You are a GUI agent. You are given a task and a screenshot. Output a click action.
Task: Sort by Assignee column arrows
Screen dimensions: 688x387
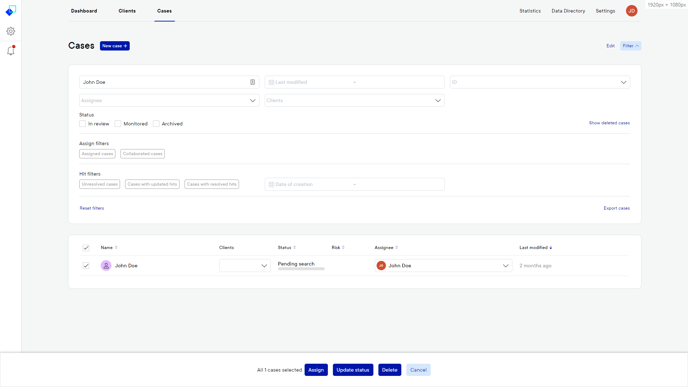[397, 247]
